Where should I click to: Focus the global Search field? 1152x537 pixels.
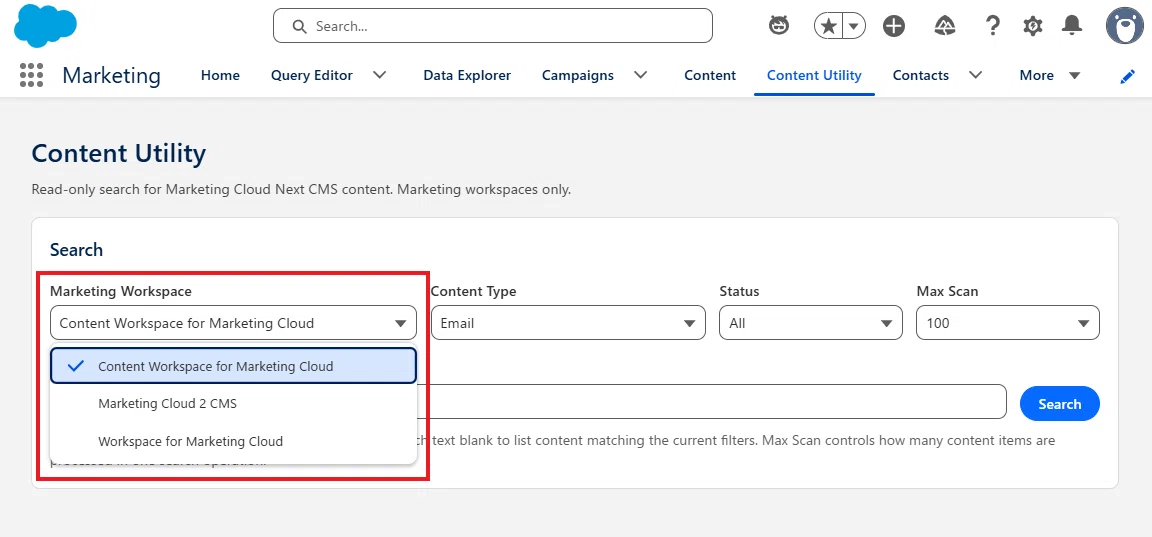pyautogui.click(x=493, y=26)
